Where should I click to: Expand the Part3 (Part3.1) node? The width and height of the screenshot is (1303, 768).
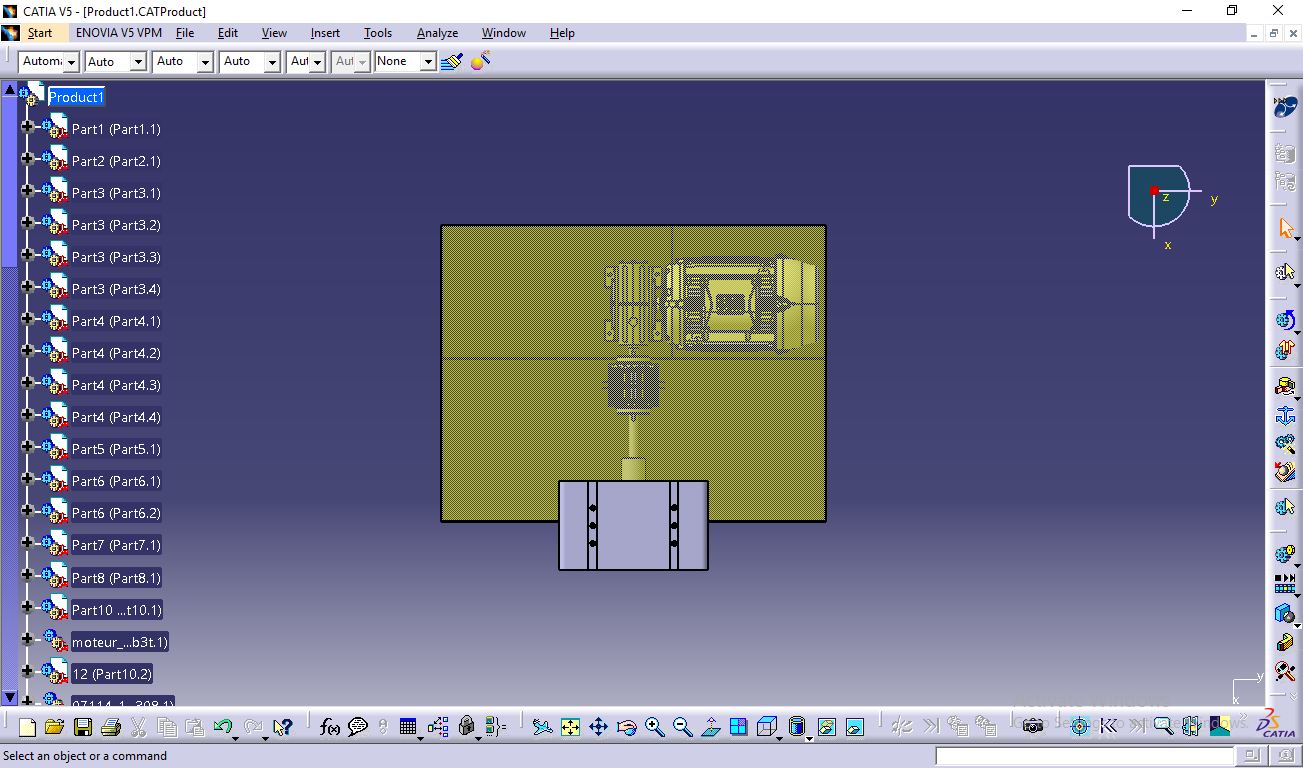coord(27,192)
